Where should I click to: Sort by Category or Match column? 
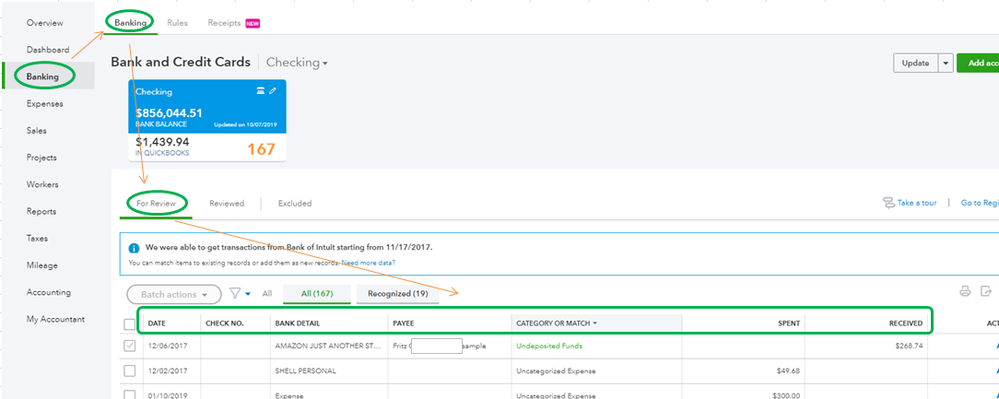coord(556,323)
